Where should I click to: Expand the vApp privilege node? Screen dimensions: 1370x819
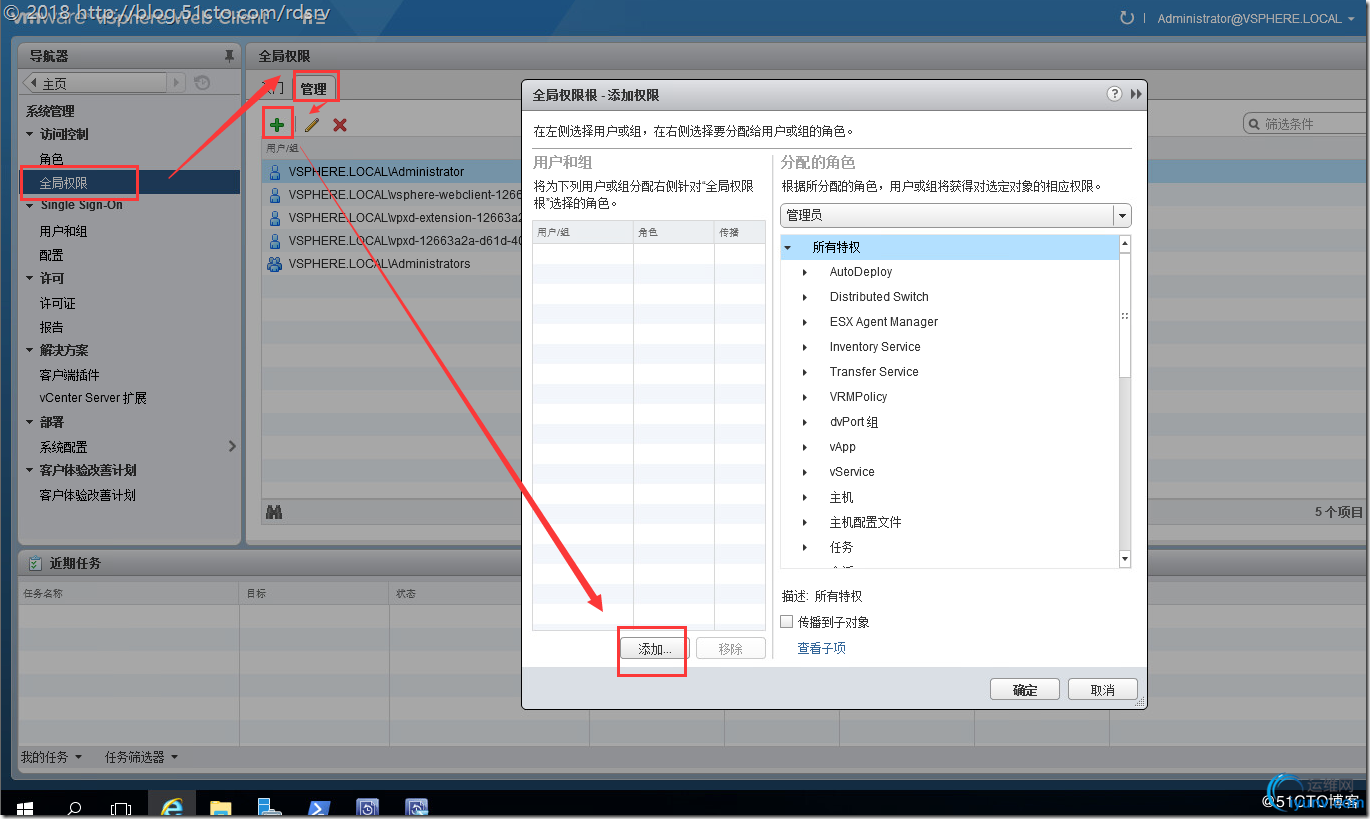pos(805,447)
